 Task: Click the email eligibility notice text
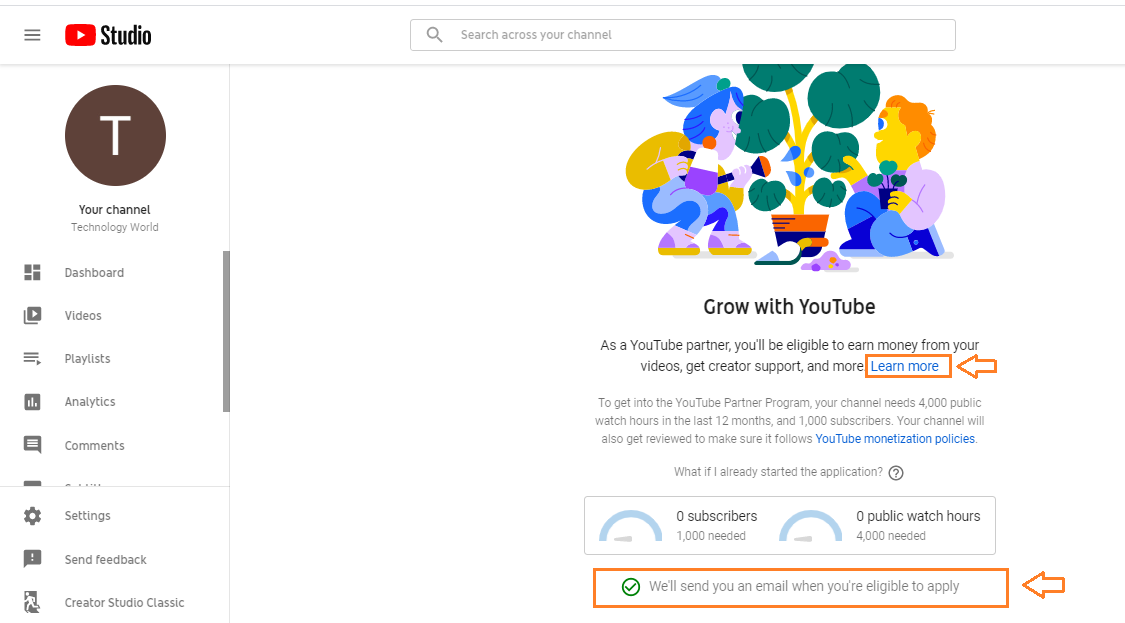[x=804, y=586]
